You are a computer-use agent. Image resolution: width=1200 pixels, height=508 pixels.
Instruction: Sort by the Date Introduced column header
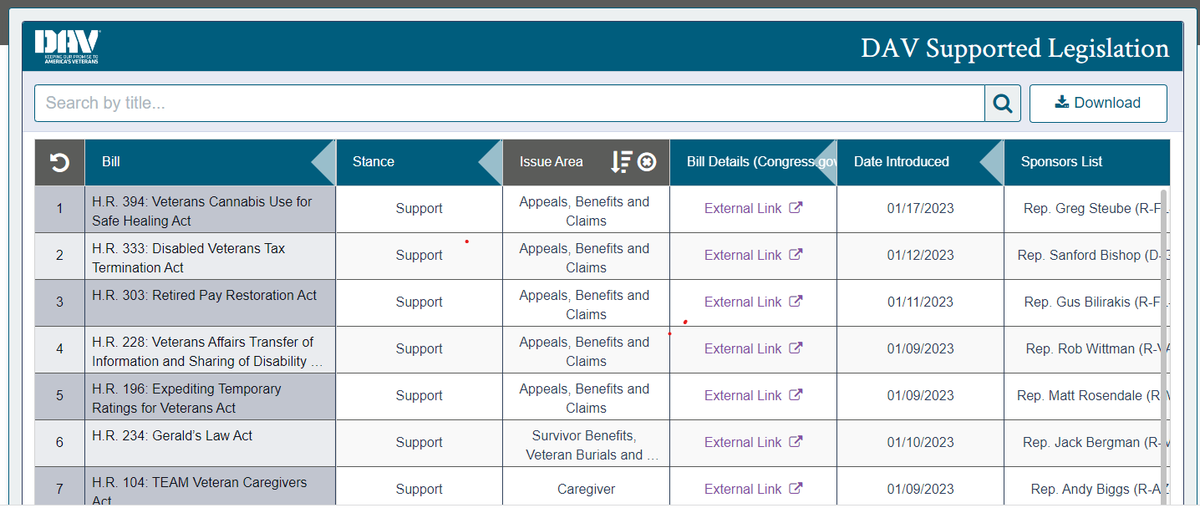click(x=920, y=162)
